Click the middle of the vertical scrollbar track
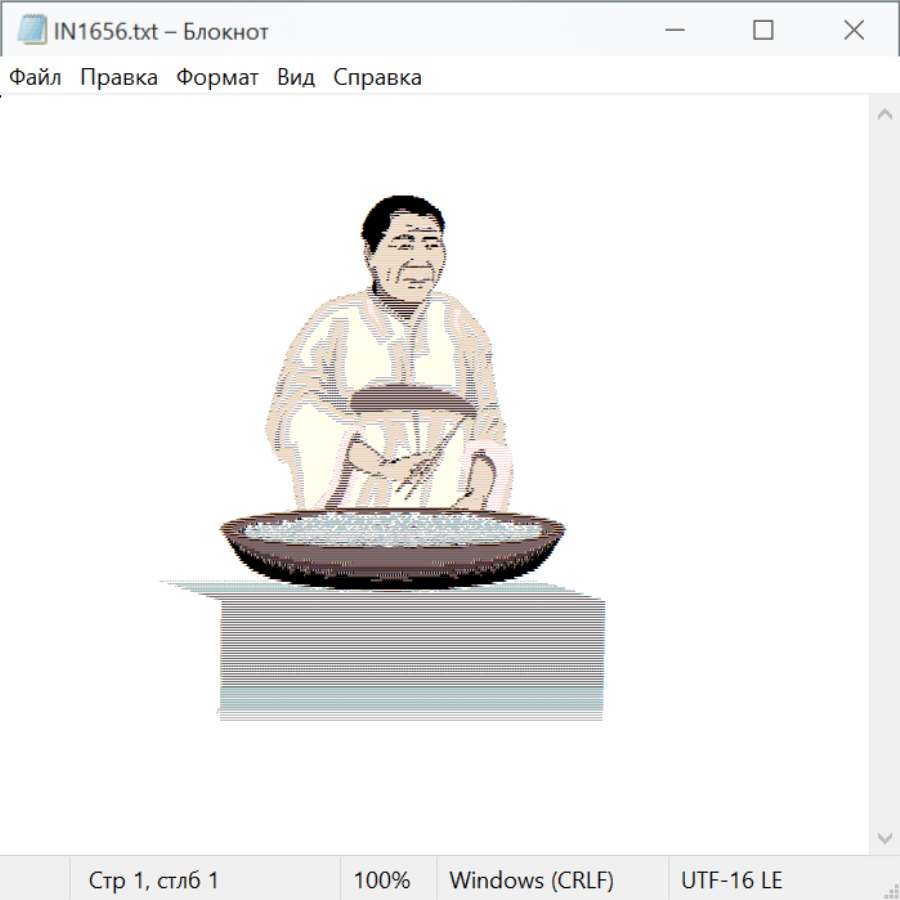Image resolution: width=900 pixels, height=900 pixels. [x=884, y=476]
